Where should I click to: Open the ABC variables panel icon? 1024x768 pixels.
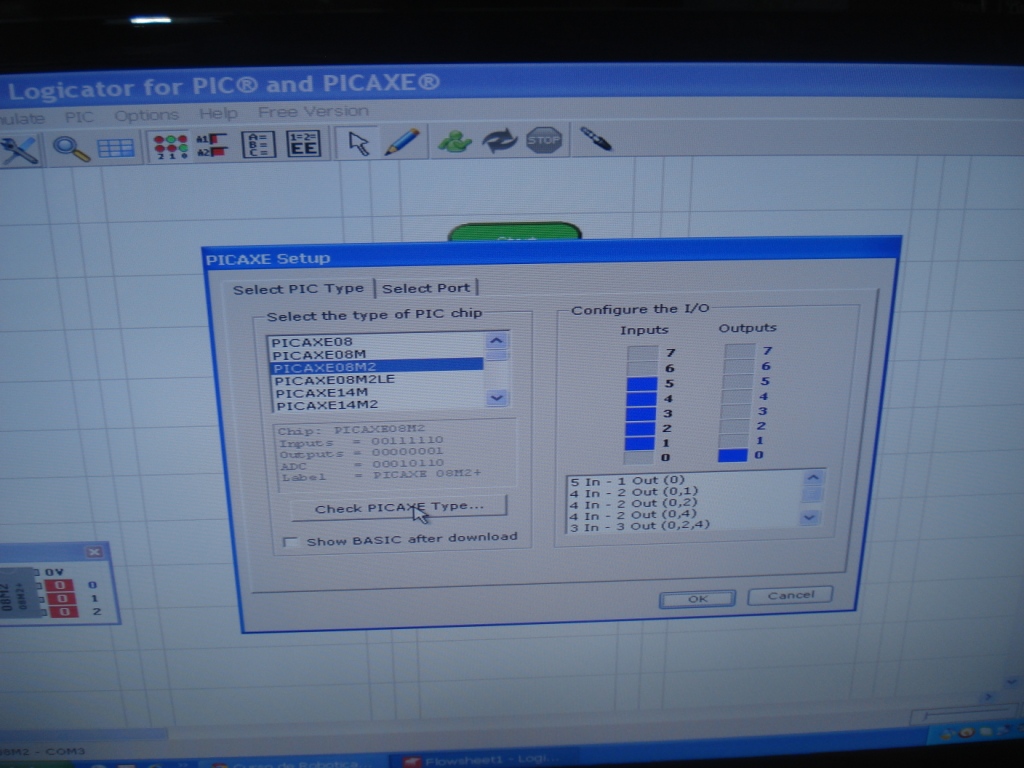(x=259, y=144)
